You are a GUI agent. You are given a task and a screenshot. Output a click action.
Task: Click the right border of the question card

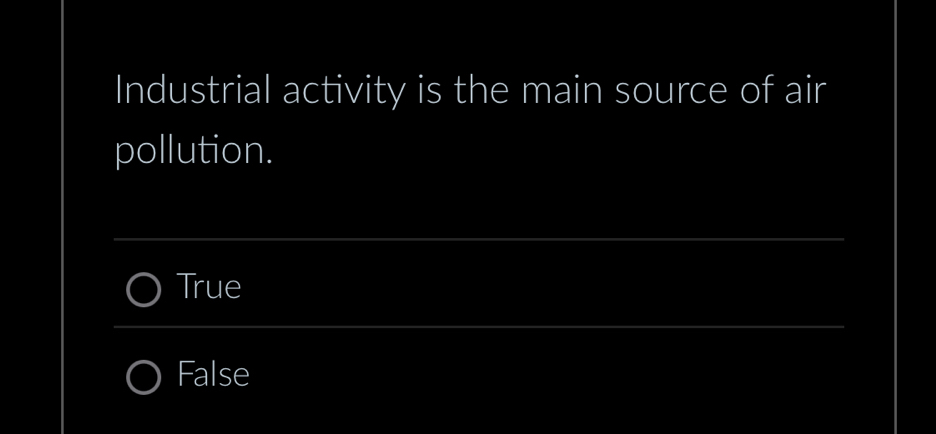point(895,217)
